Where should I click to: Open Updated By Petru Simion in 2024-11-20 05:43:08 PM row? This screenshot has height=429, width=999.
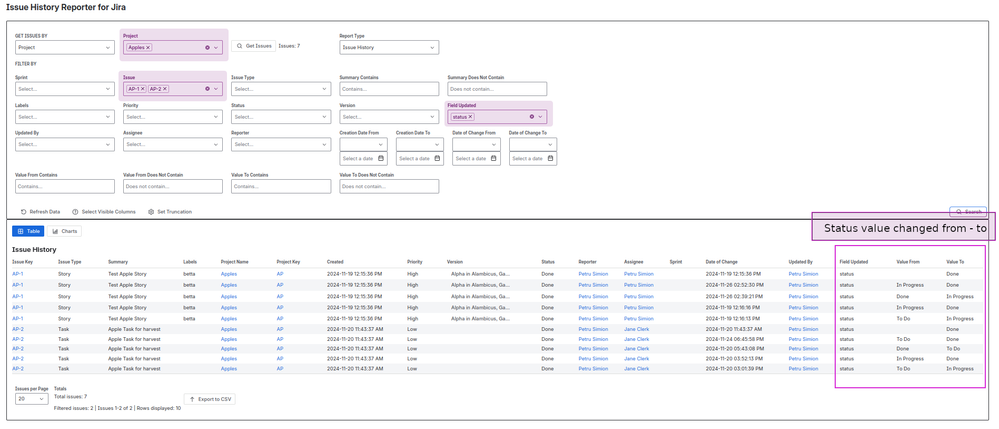[803, 349]
